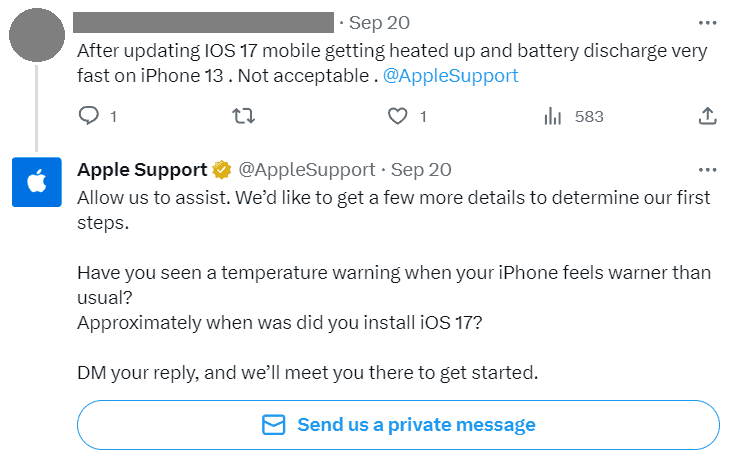739x462 pixels.
Task: Open more options on the first tweet
Action: click(707, 23)
